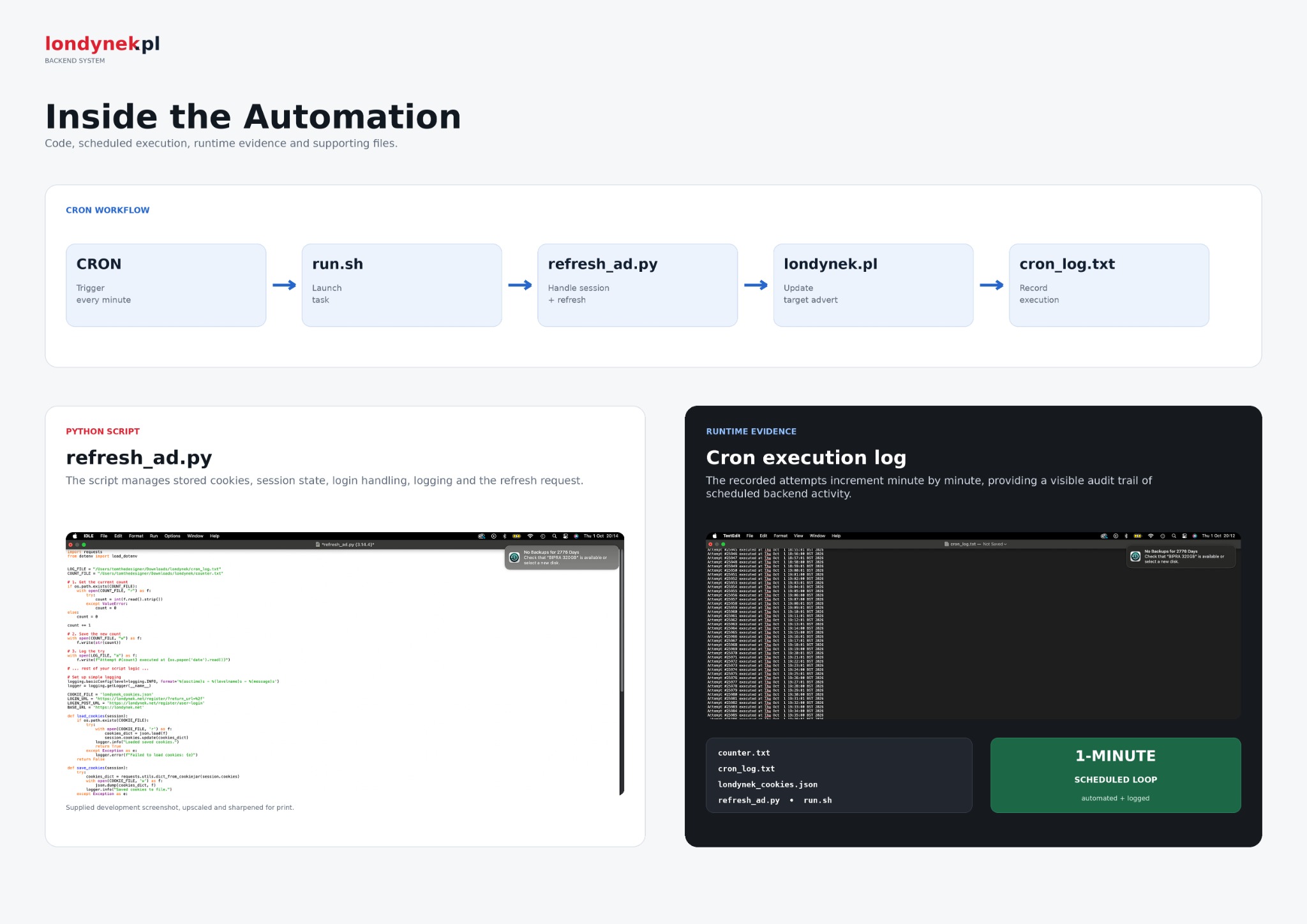Click the Siri icon in the IDLE menu bar
Image resolution: width=1307 pixels, height=924 pixels.
tap(576, 536)
